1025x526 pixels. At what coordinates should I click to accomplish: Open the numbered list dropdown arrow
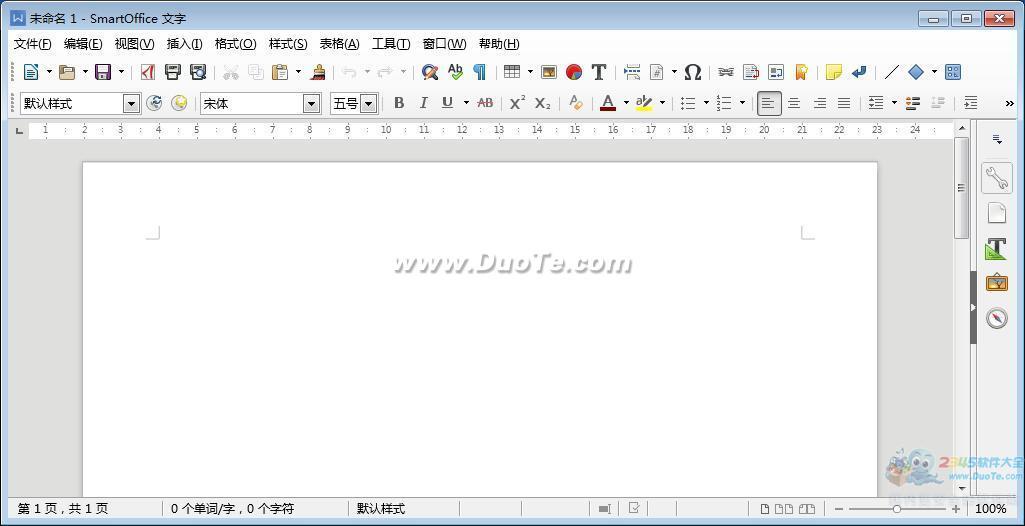(742, 103)
